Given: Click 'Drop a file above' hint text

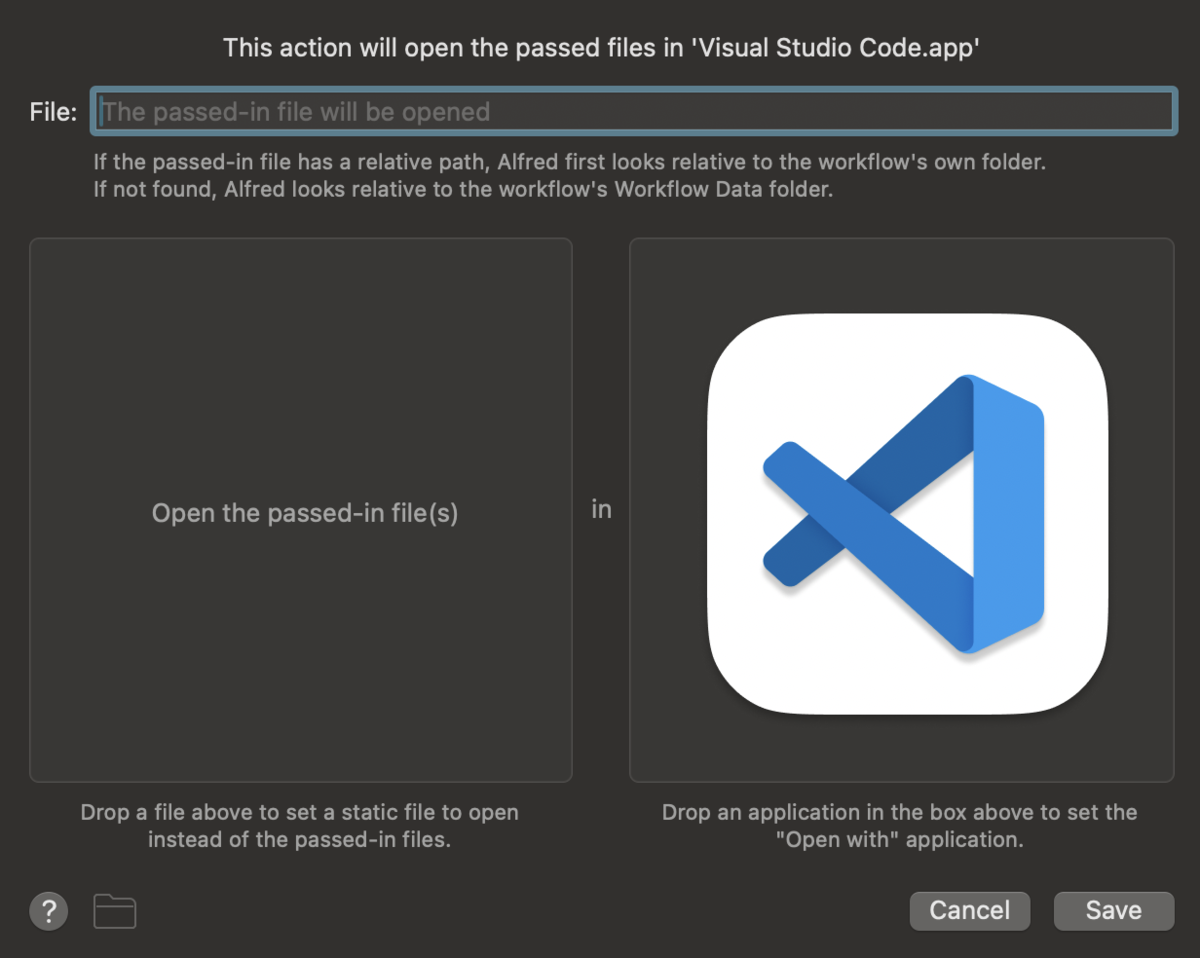Looking at the screenshot, I should tap(300, 826).
